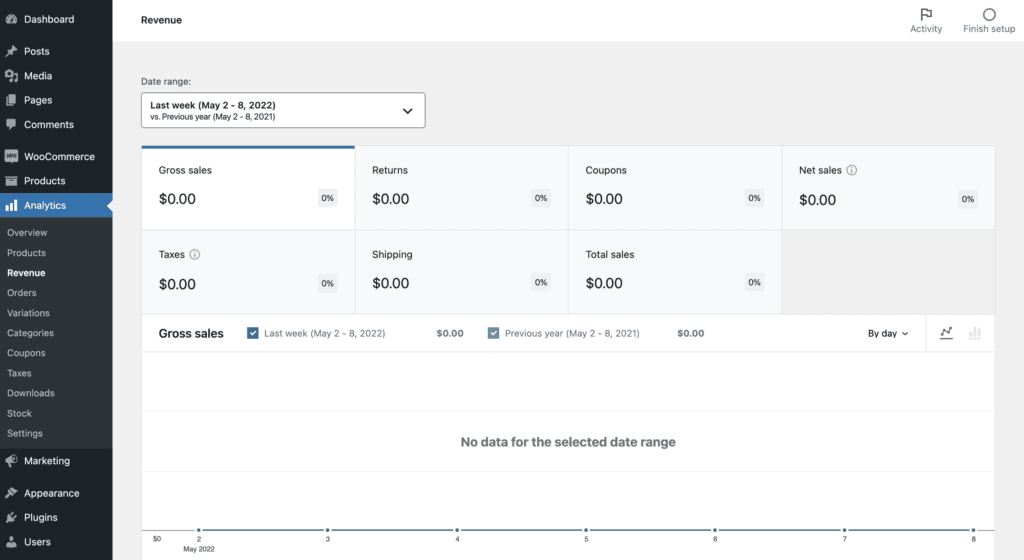Select the Returns summary card

[x=461, y=188]
